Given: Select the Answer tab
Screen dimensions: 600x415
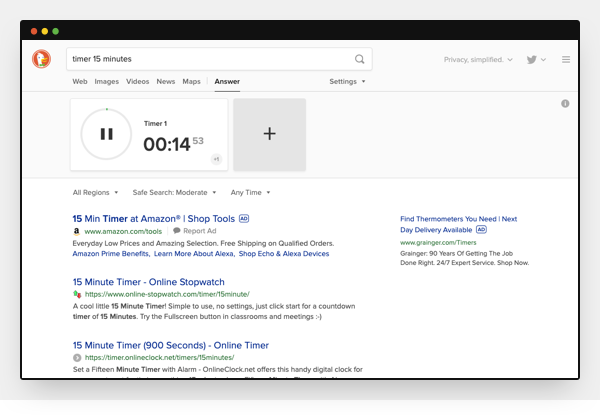Looking at the screenshot, I should point(227,81).
